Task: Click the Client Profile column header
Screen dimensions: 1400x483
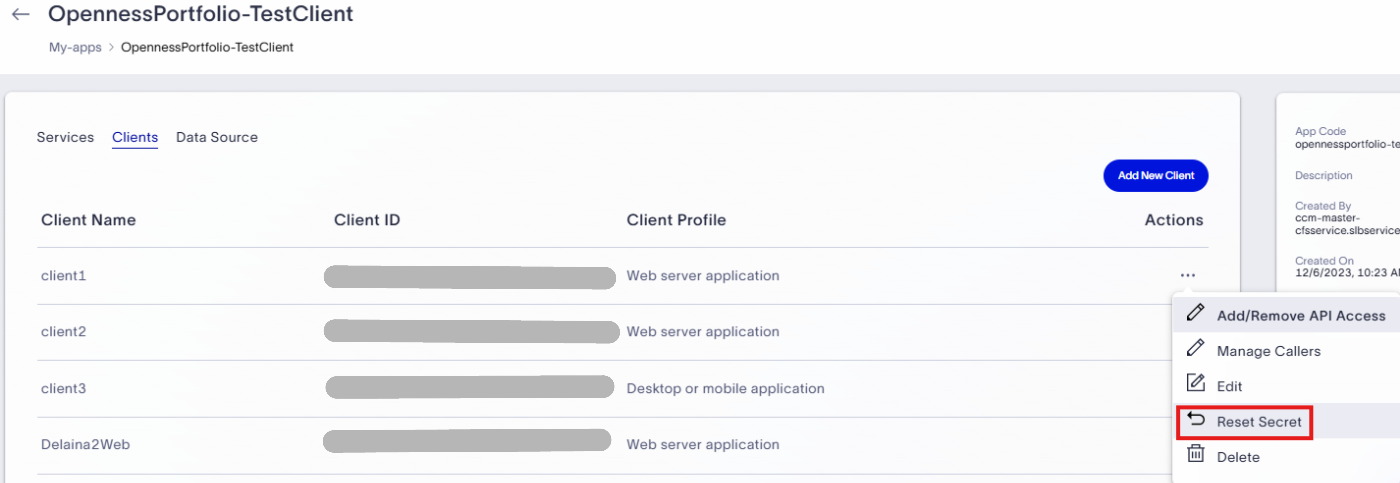Action: tap(676, 220)
